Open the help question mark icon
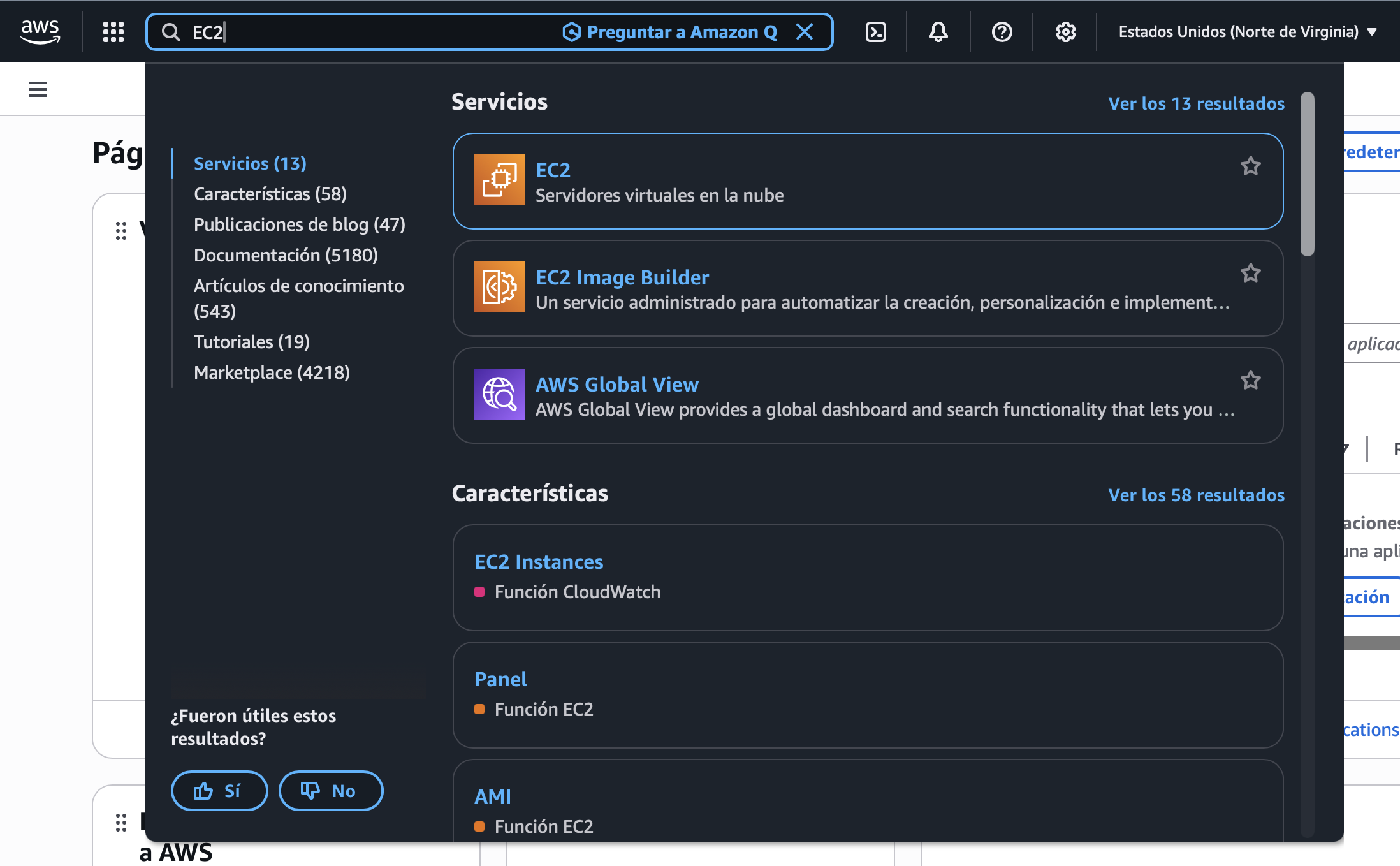Viewport: 1400px width, 866px height. tap(1002, 32)
